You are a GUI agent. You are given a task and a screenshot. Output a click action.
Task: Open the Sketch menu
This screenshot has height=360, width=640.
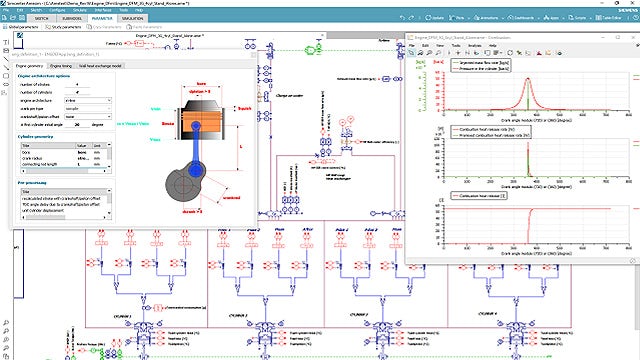click(x=36, y=10)
